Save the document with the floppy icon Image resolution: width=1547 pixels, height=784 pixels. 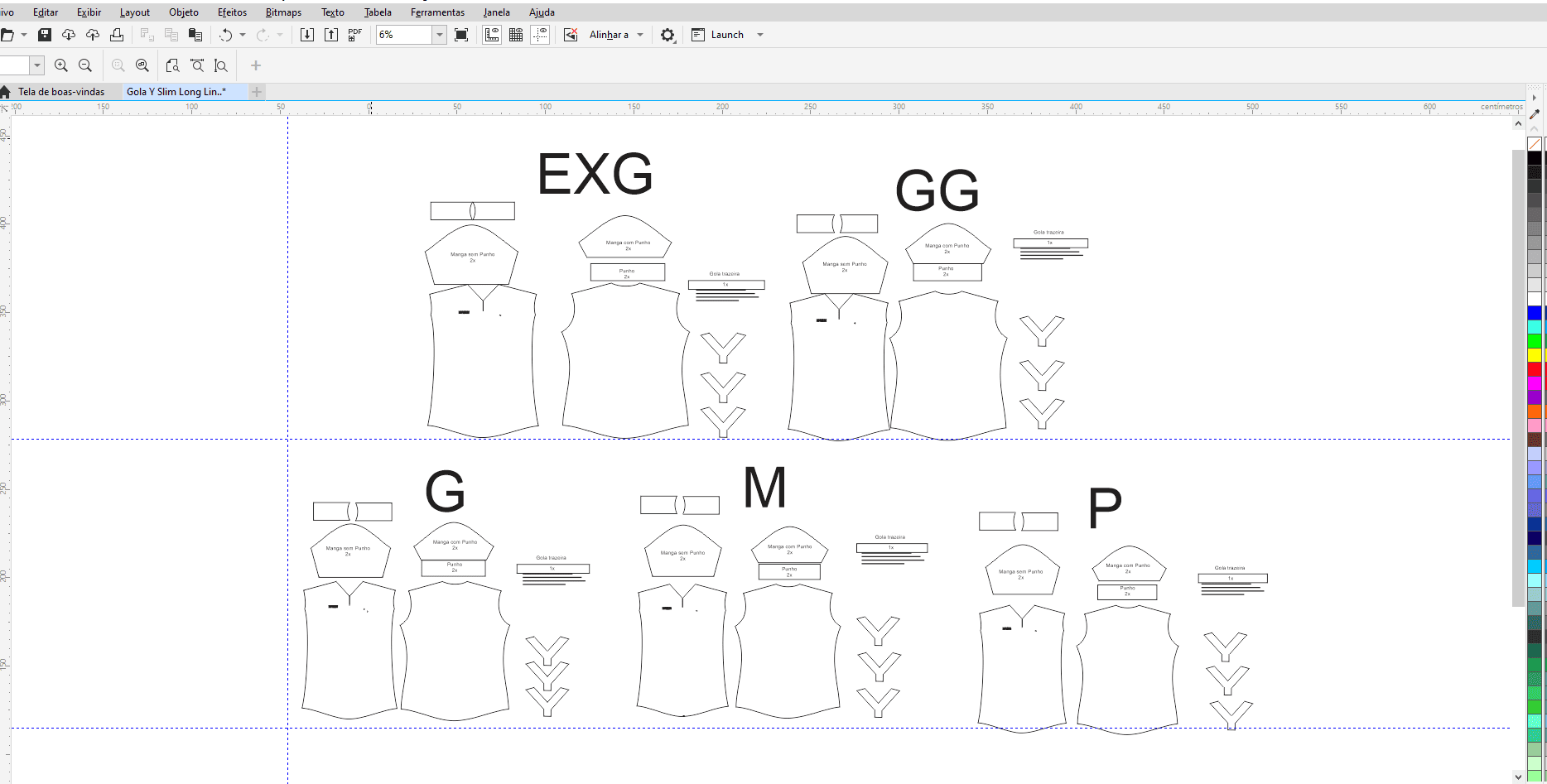point(45,35)
